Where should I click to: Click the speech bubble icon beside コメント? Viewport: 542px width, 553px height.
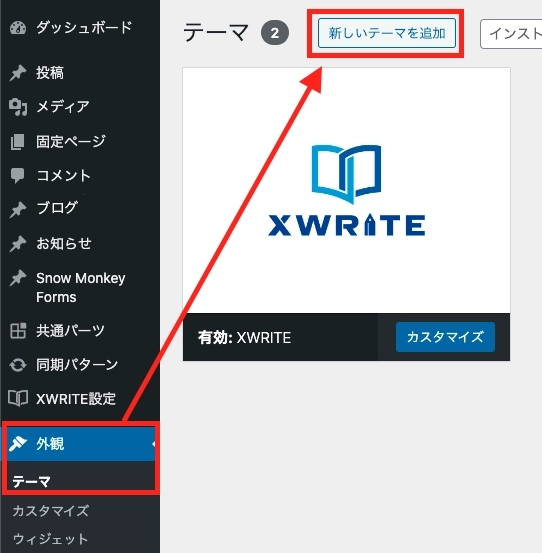pos(18,175)
